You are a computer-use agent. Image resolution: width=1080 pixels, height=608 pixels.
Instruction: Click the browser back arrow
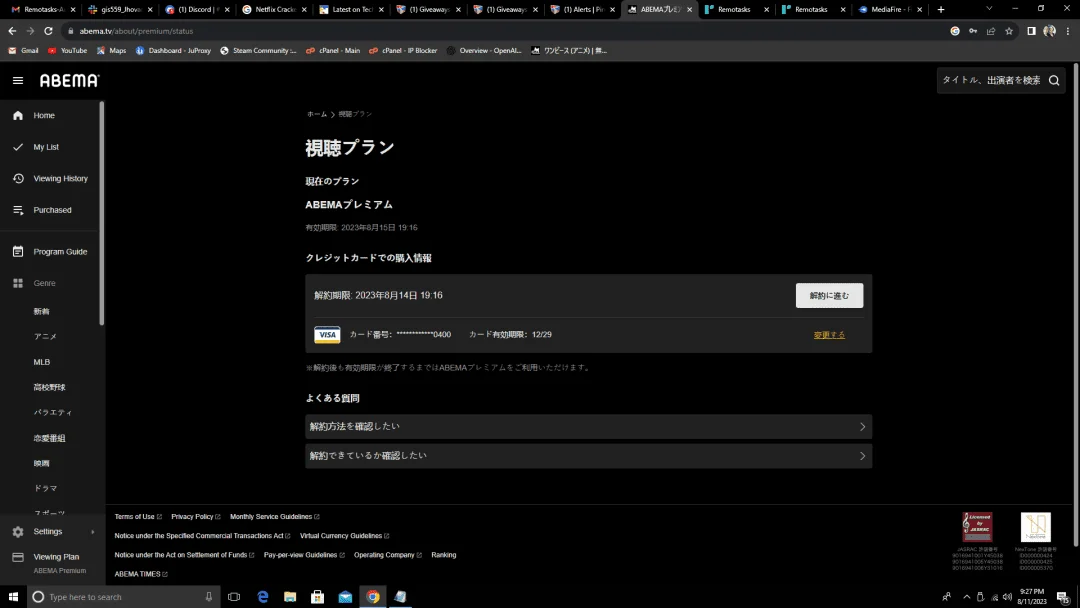(x=12, y=31)
